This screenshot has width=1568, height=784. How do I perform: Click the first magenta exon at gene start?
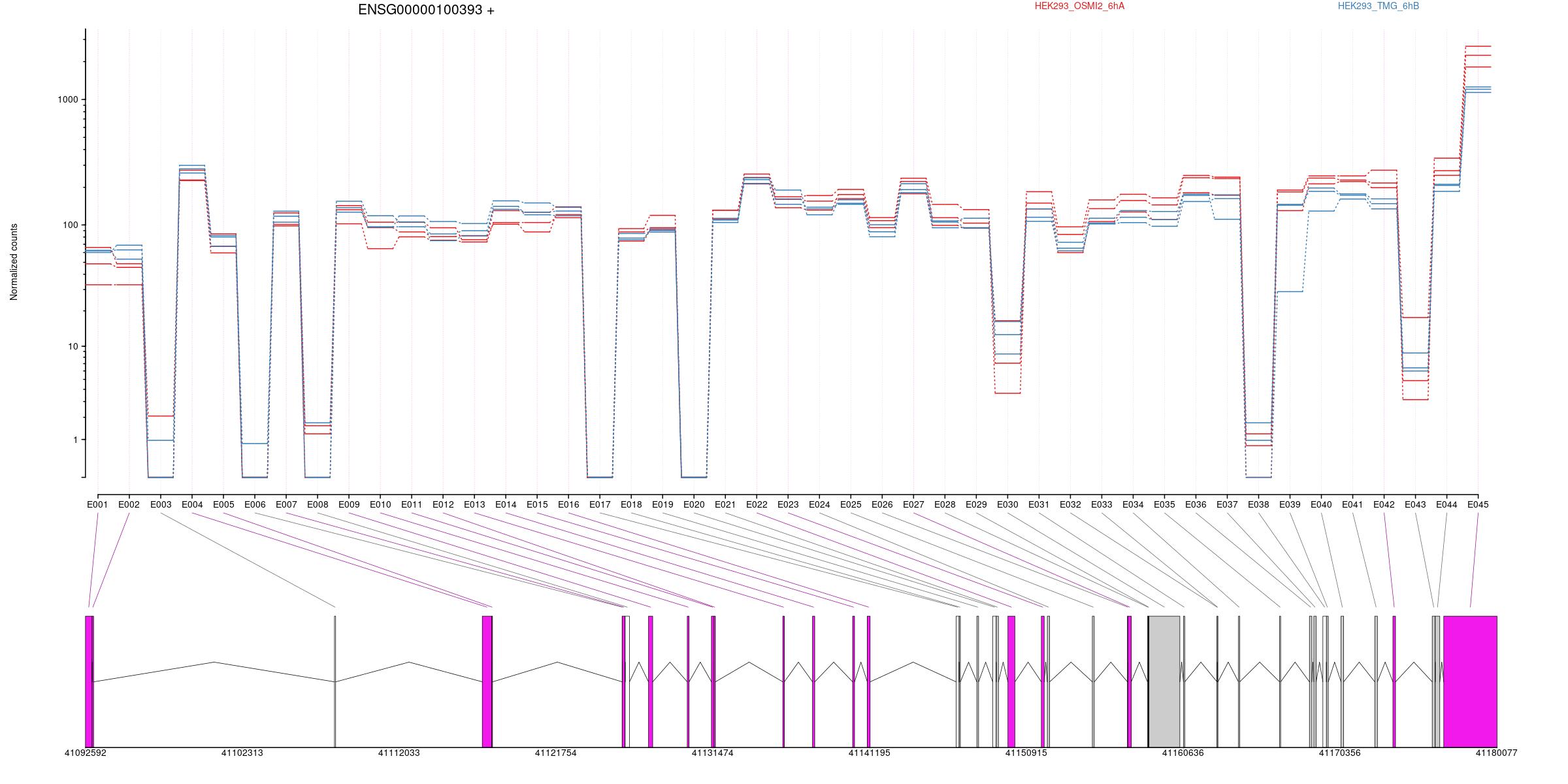(89, 681)
